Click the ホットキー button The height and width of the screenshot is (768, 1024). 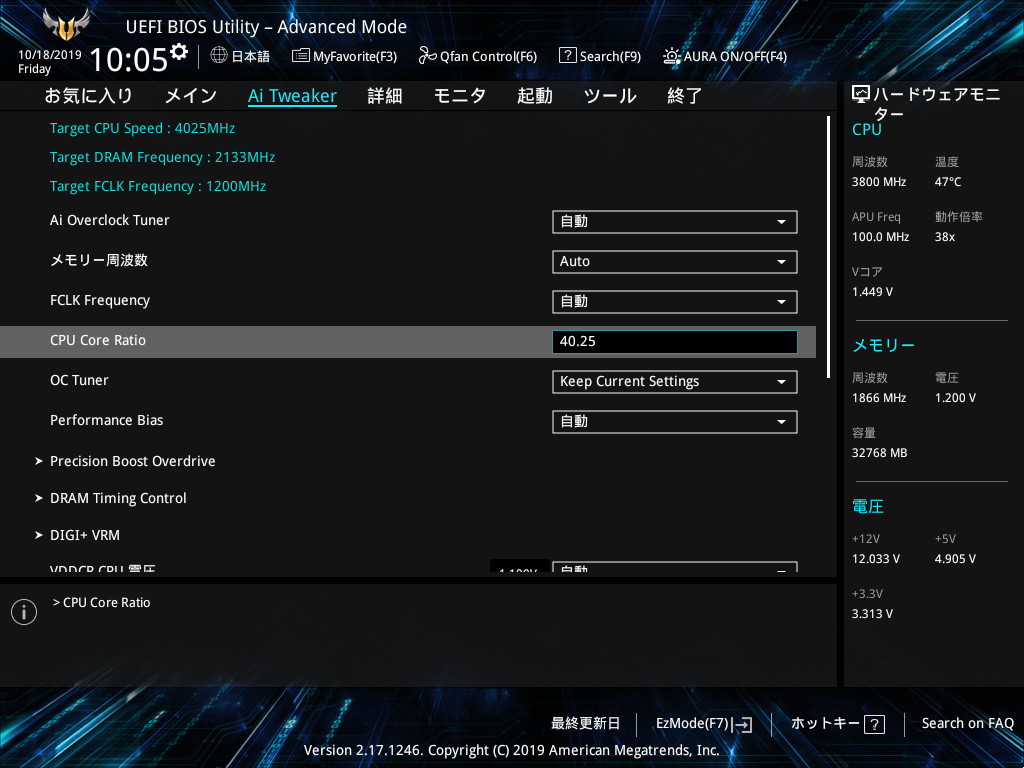838,724
